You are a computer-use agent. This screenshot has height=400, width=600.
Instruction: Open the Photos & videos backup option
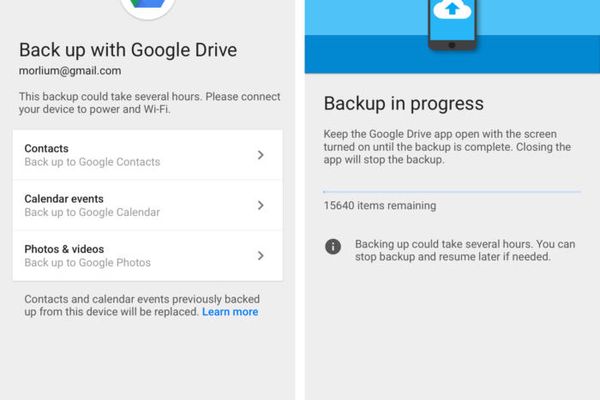pos(148,256)
